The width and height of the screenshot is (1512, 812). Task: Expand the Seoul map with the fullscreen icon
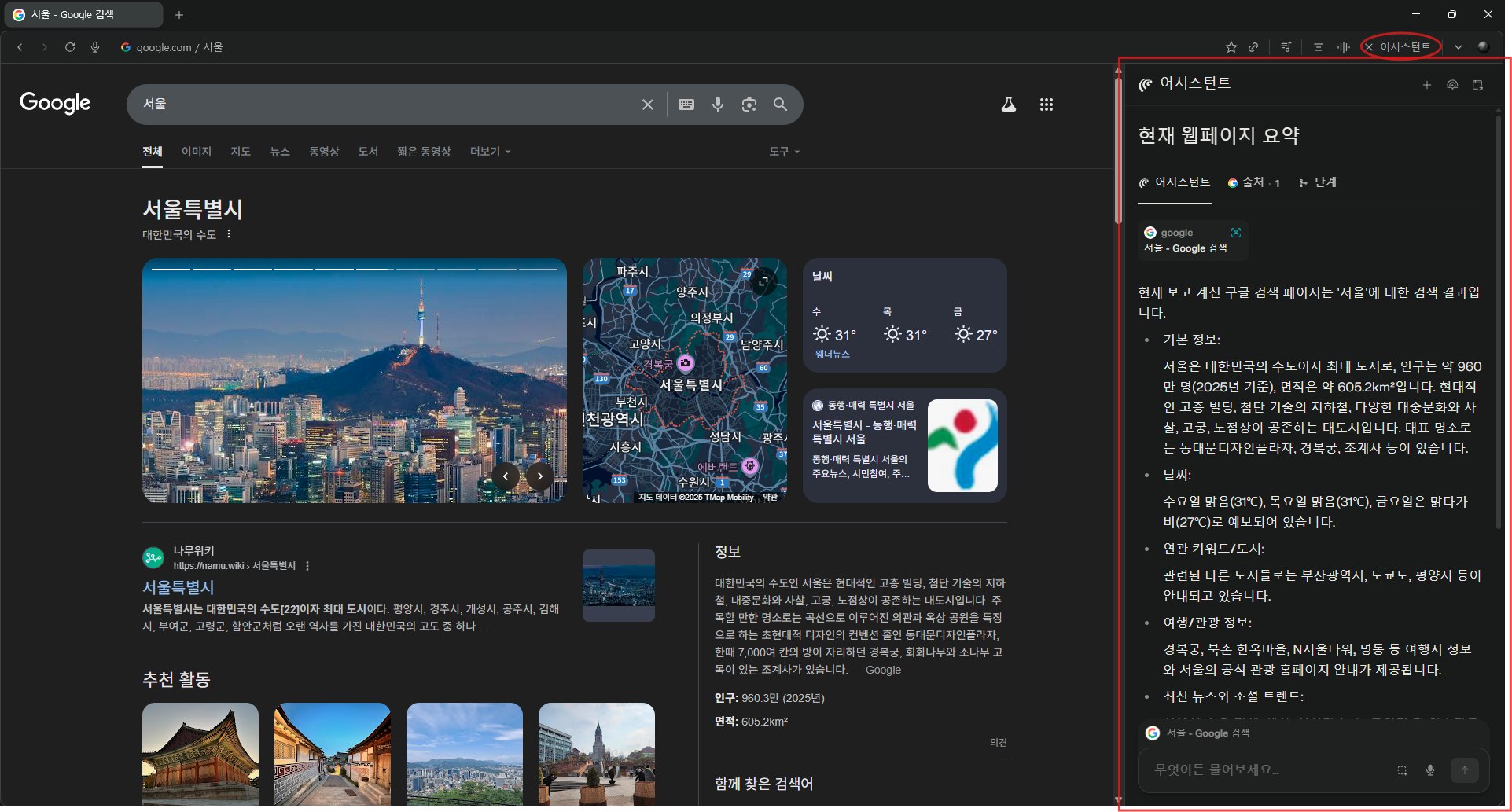(x=763, y=281)
